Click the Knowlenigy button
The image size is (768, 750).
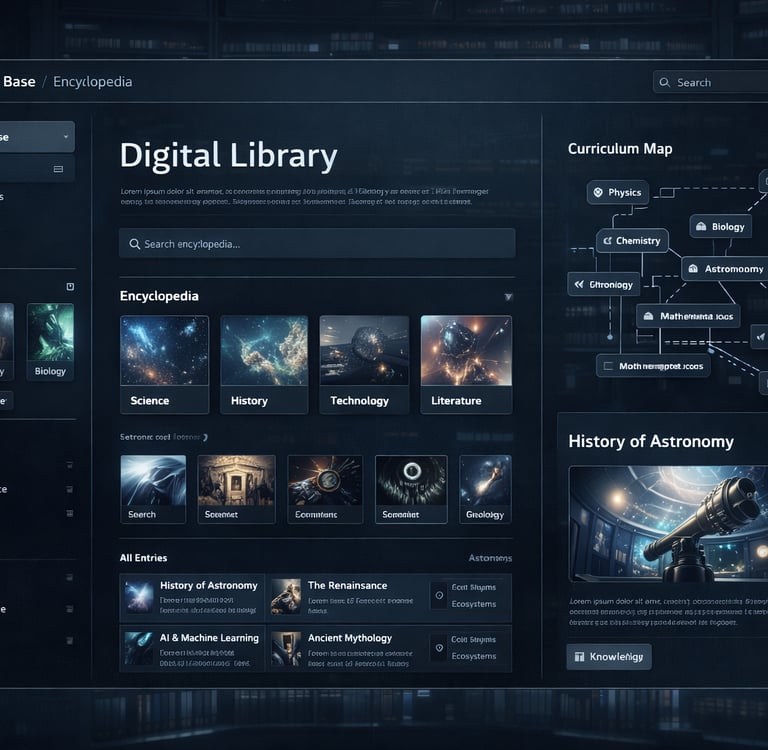pos(609,656)
